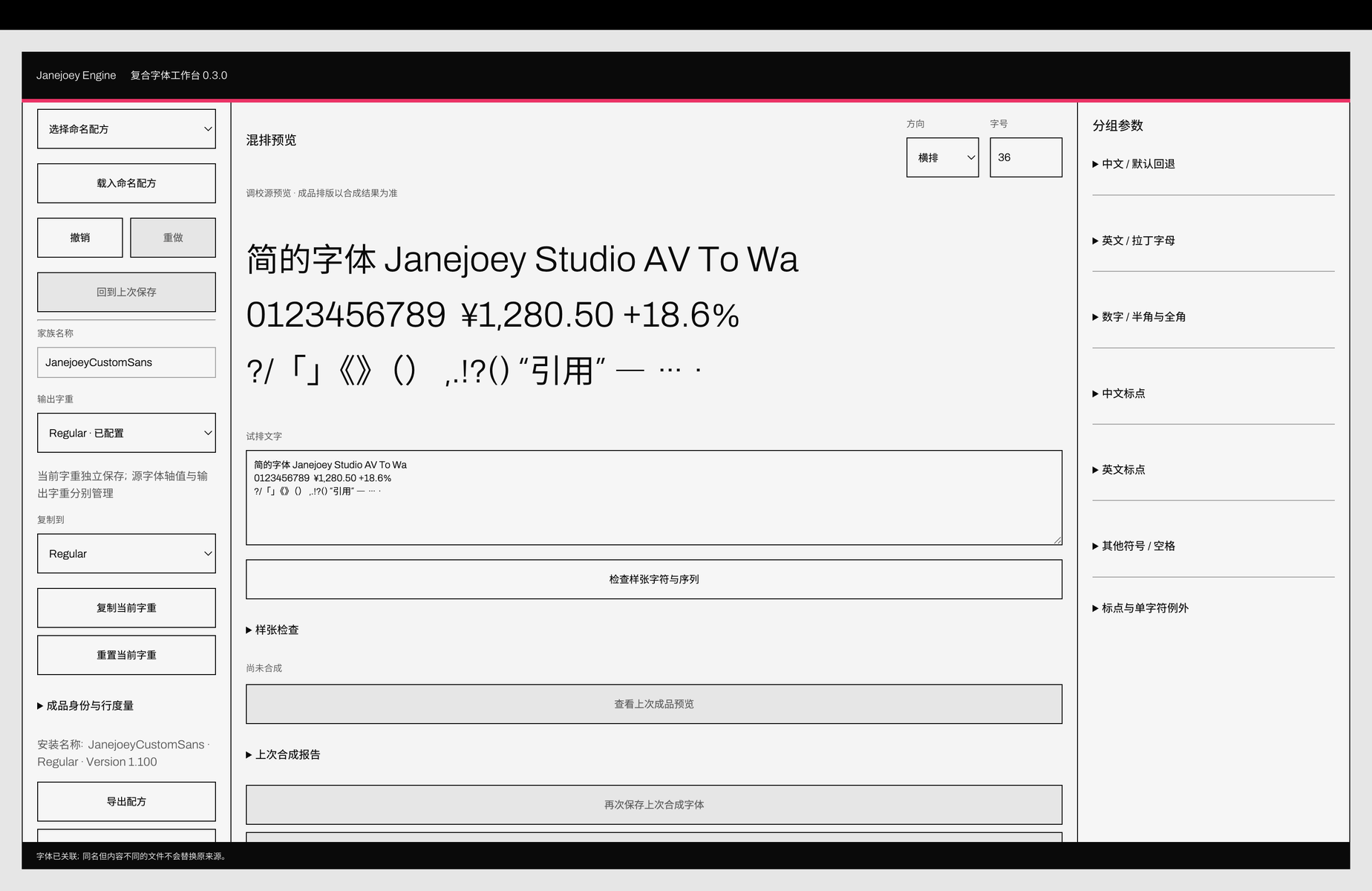This screenshot has width=1372, height=891.
Task: Expand the 数字 / 半角与全角 group
Action: (1139, 317)
